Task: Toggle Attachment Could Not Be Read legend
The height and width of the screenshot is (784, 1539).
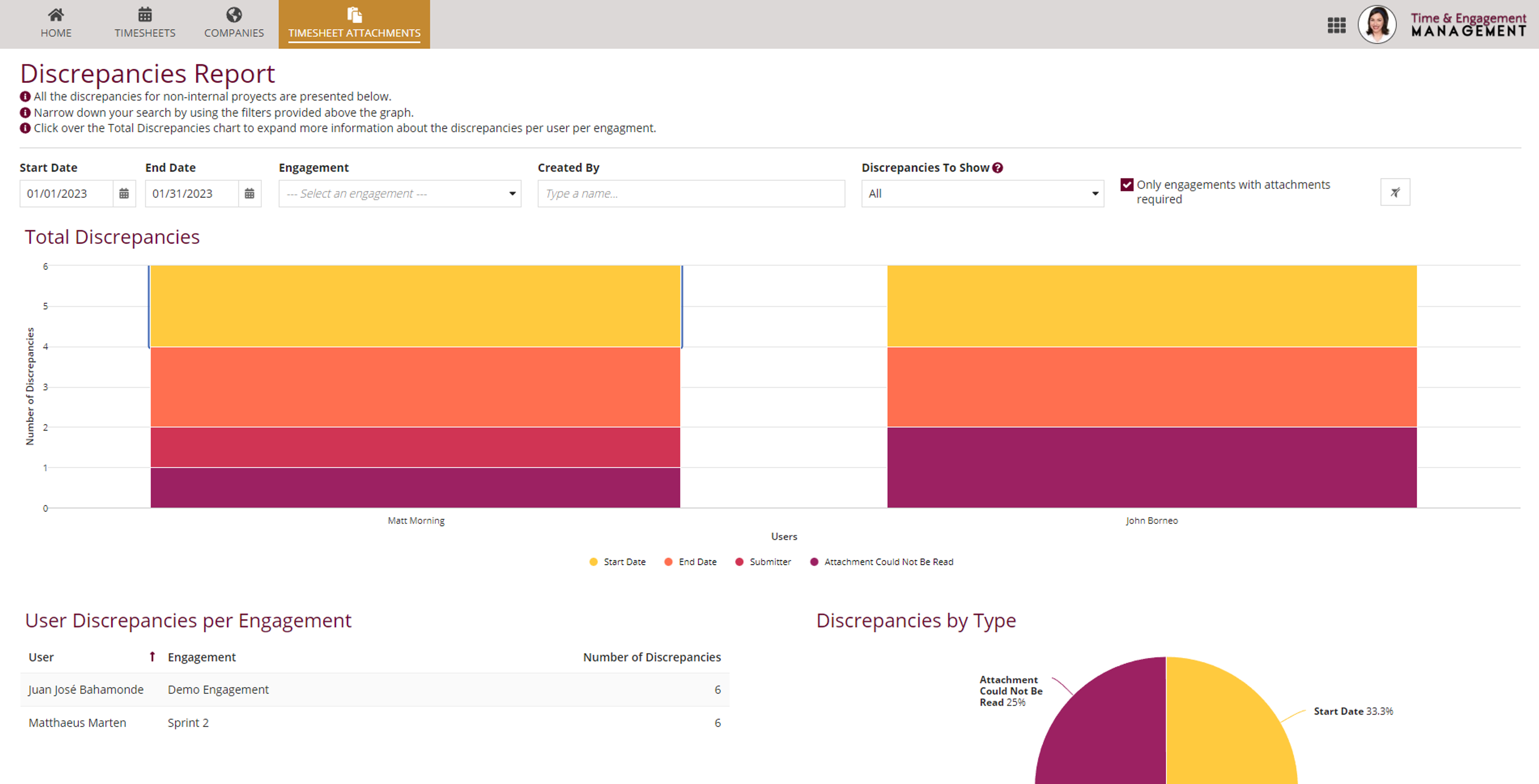Action: pos(882,562)
